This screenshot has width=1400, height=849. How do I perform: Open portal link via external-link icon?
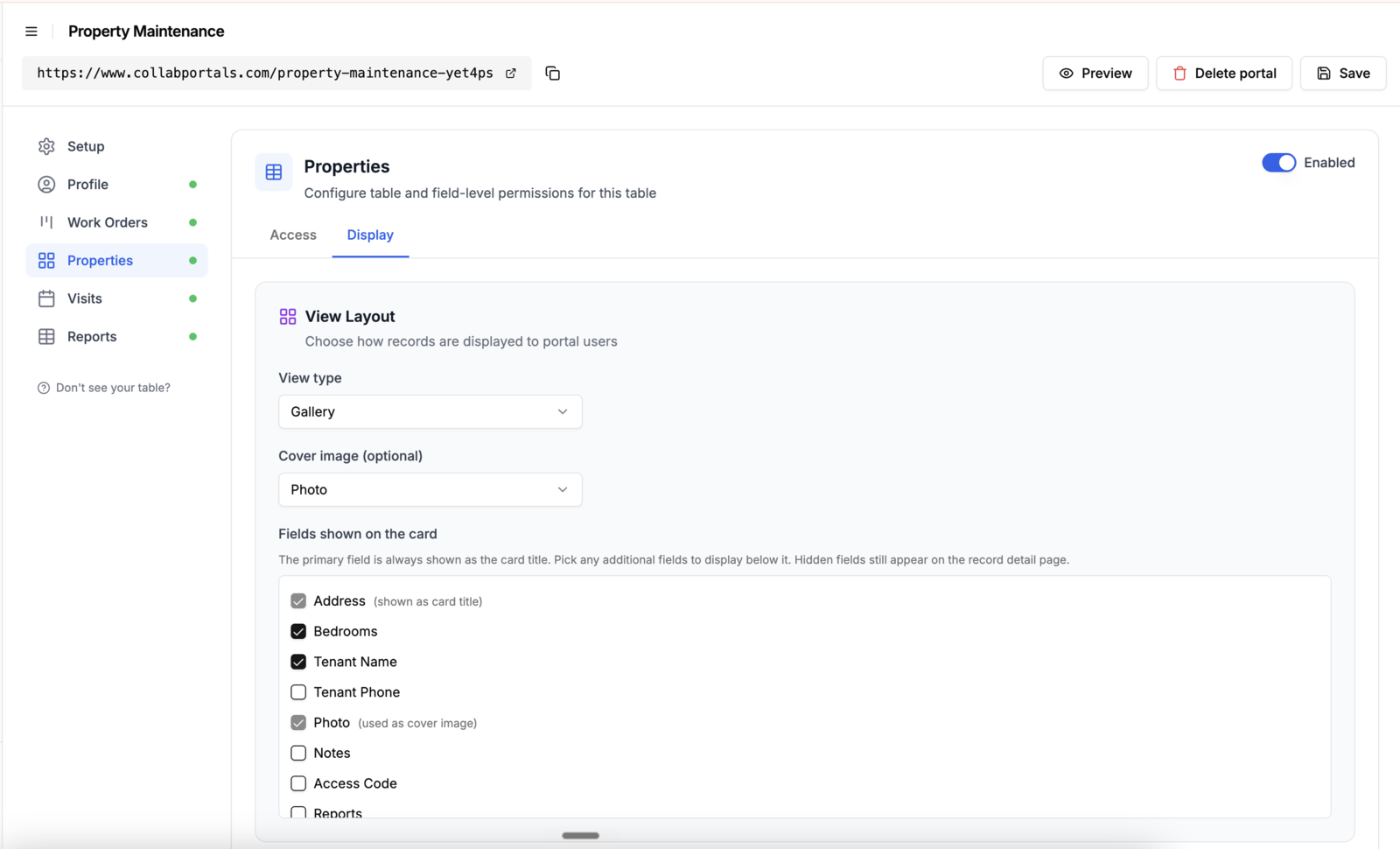click(x=511, y=74)
